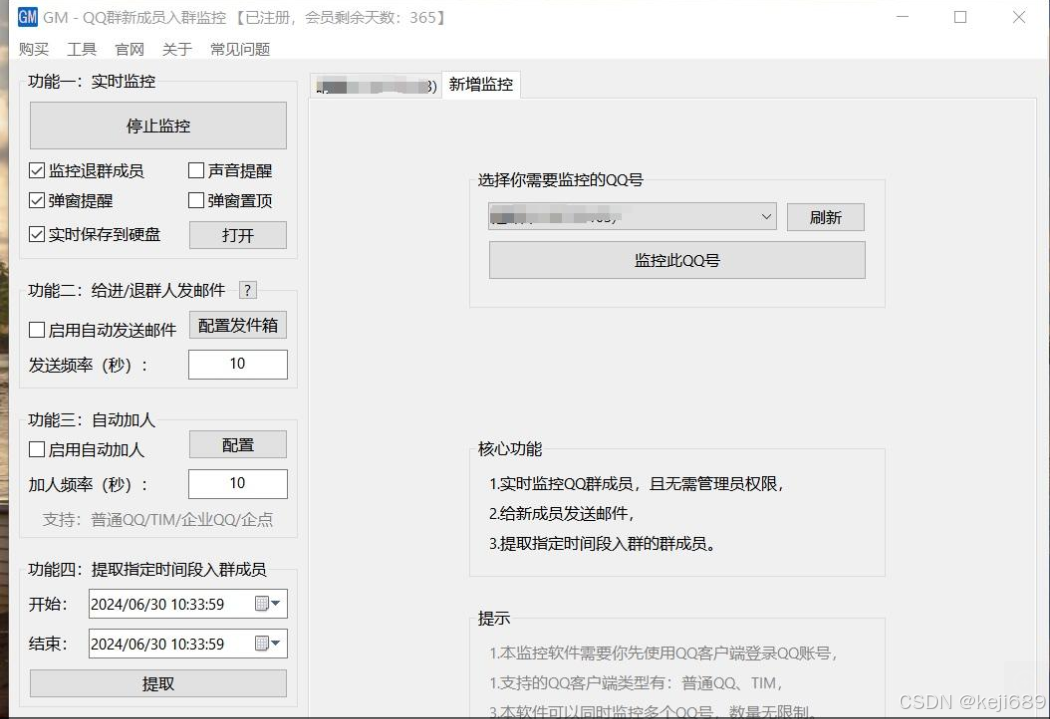Viewport: 1050px width, 719px height.
Task: Switch to the 新增监控 tab
Action: tap(481, 84)
